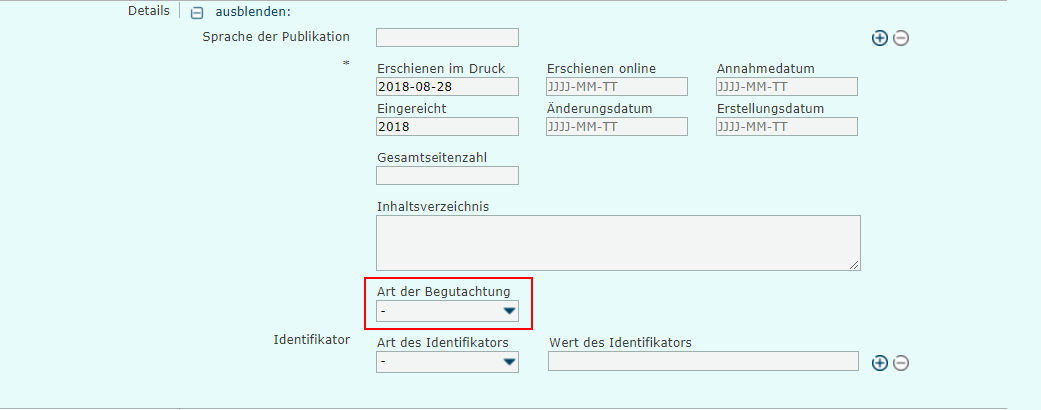This screenshot has width=1041, height=410.
Task: Add another identifier with plus icon
Action: pos(880,363)
